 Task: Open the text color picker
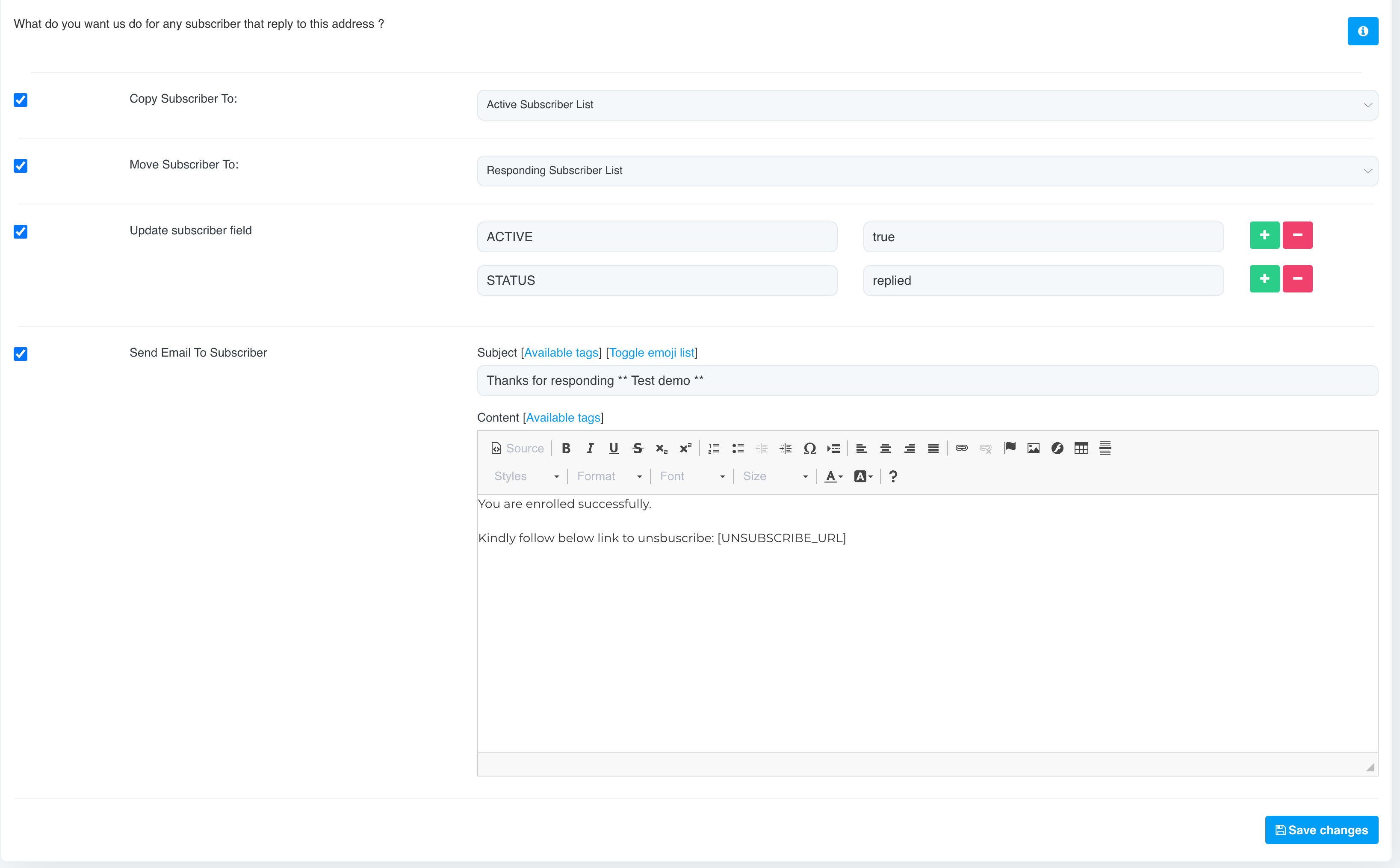tap(833, 476)
